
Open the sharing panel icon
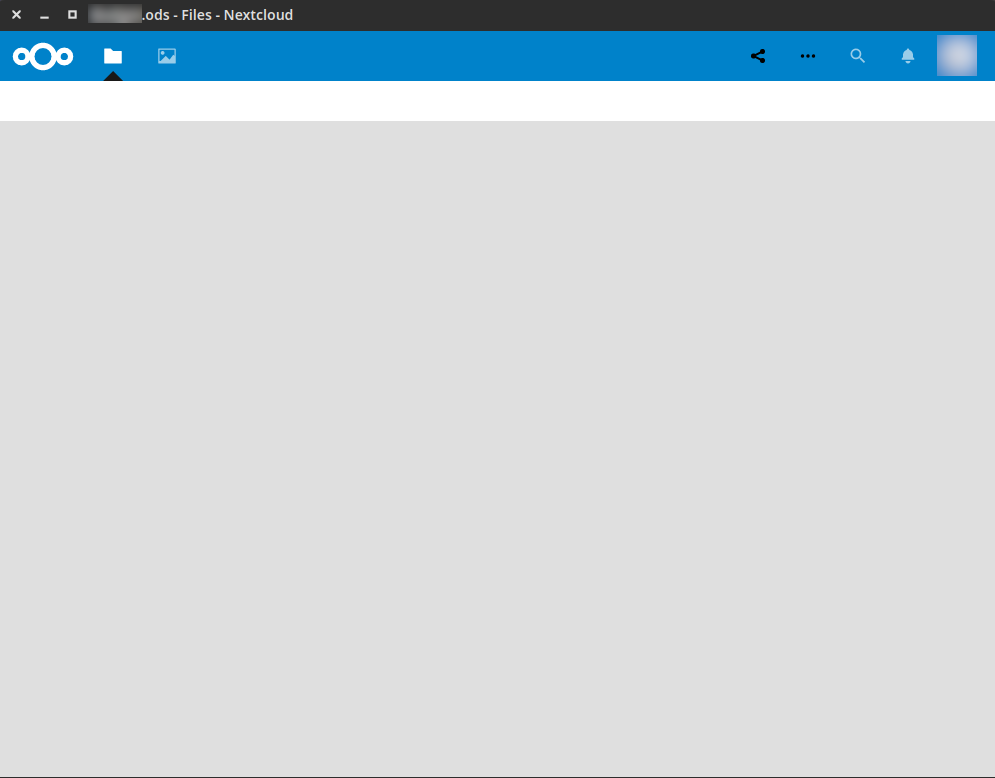coord(758,56)
